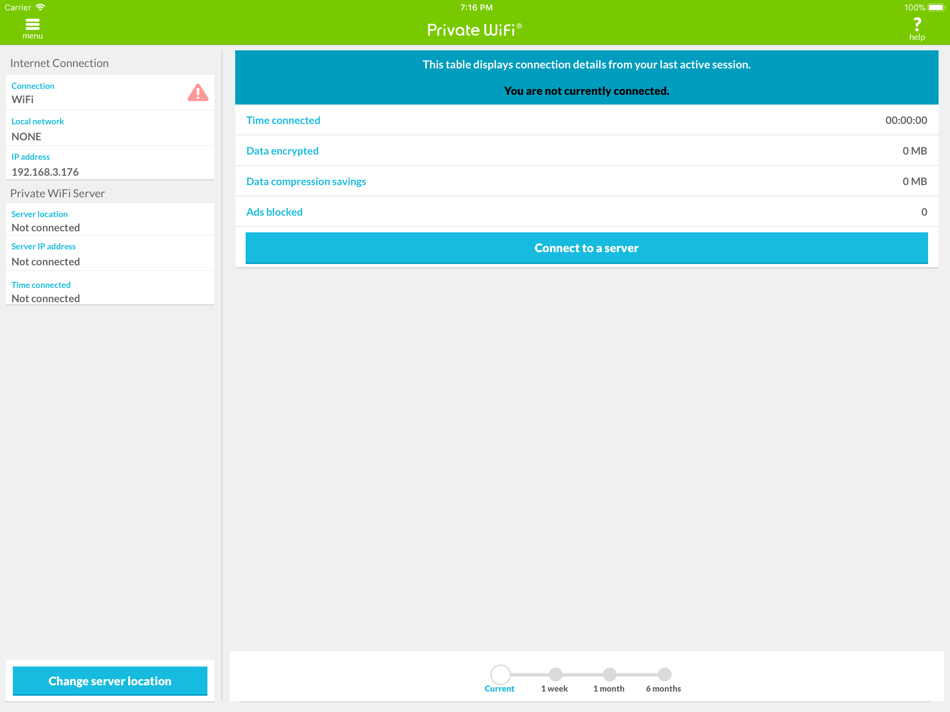The width and height of the screenshot is (950, 712).
Task: Select the 6 months timeline point
Action: click(664, 674)
